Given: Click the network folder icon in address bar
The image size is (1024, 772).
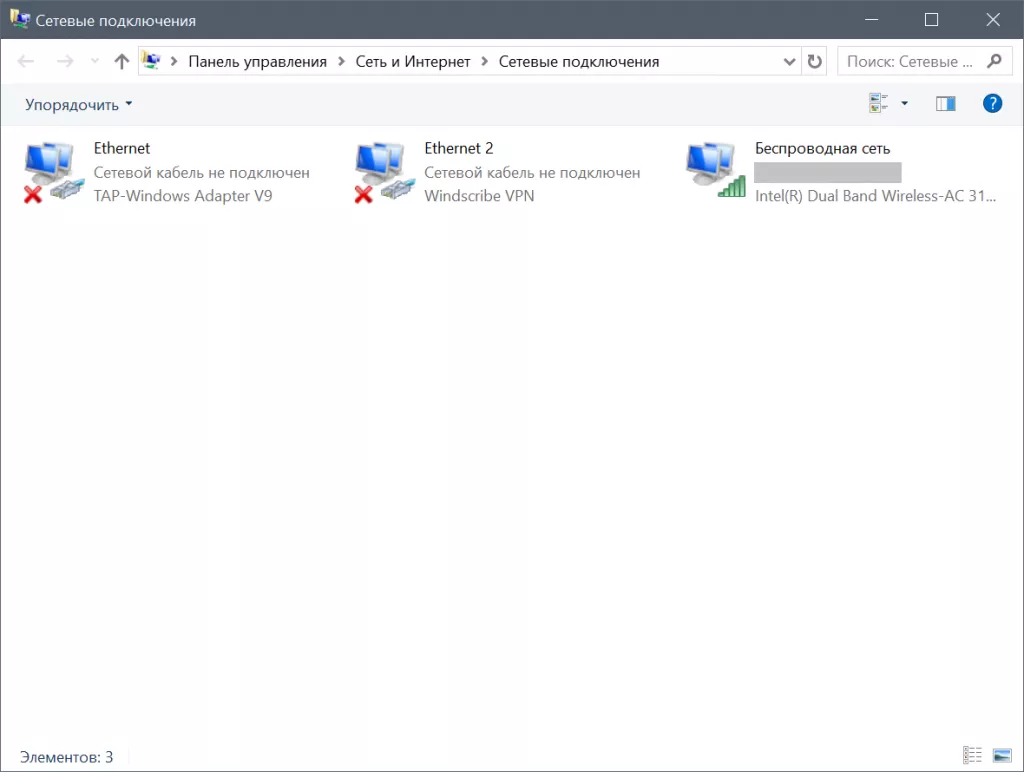Looking at the screenshot, I should 152,61.
